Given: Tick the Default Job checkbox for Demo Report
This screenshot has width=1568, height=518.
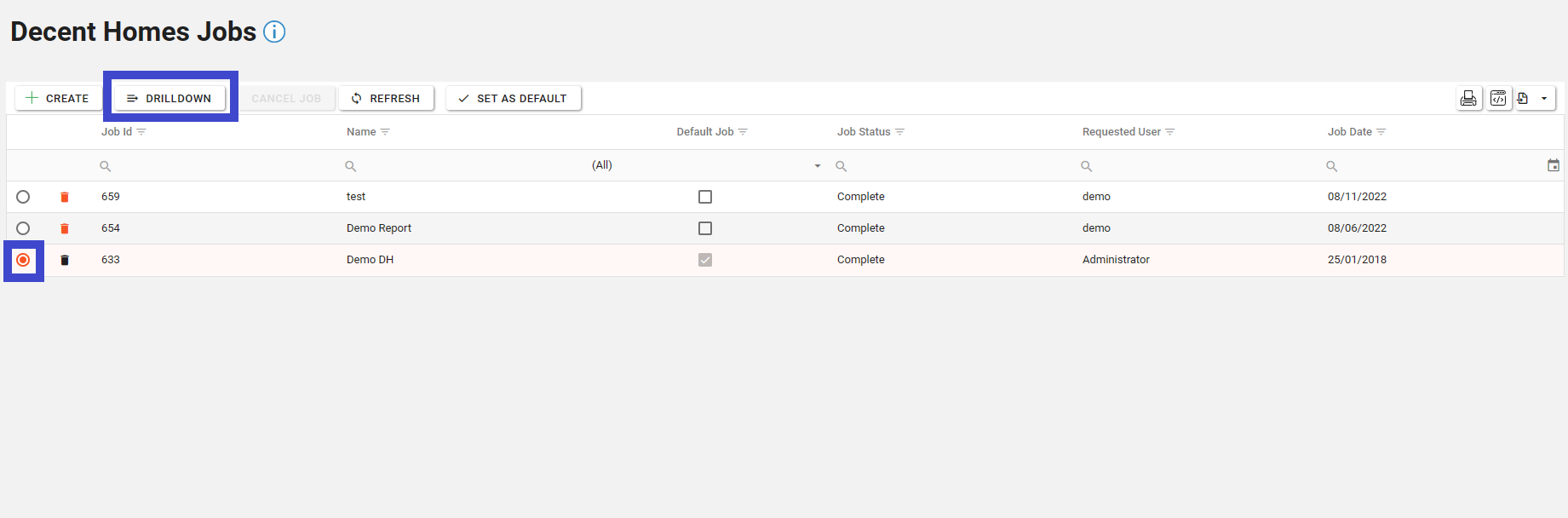Looking at the screenshot, I should click(x=704, y=228).
